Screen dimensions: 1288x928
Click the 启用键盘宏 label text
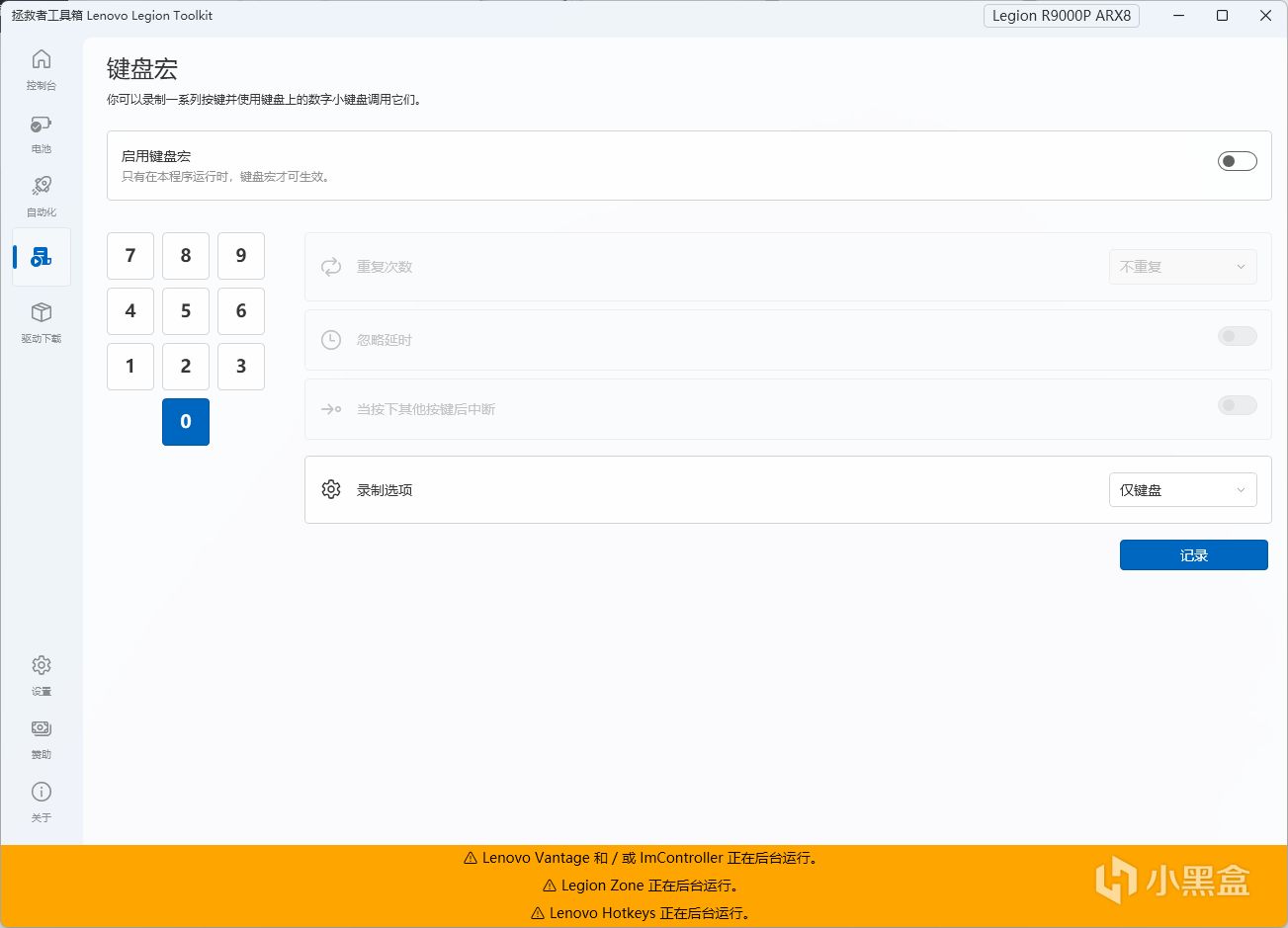[156, 156]
